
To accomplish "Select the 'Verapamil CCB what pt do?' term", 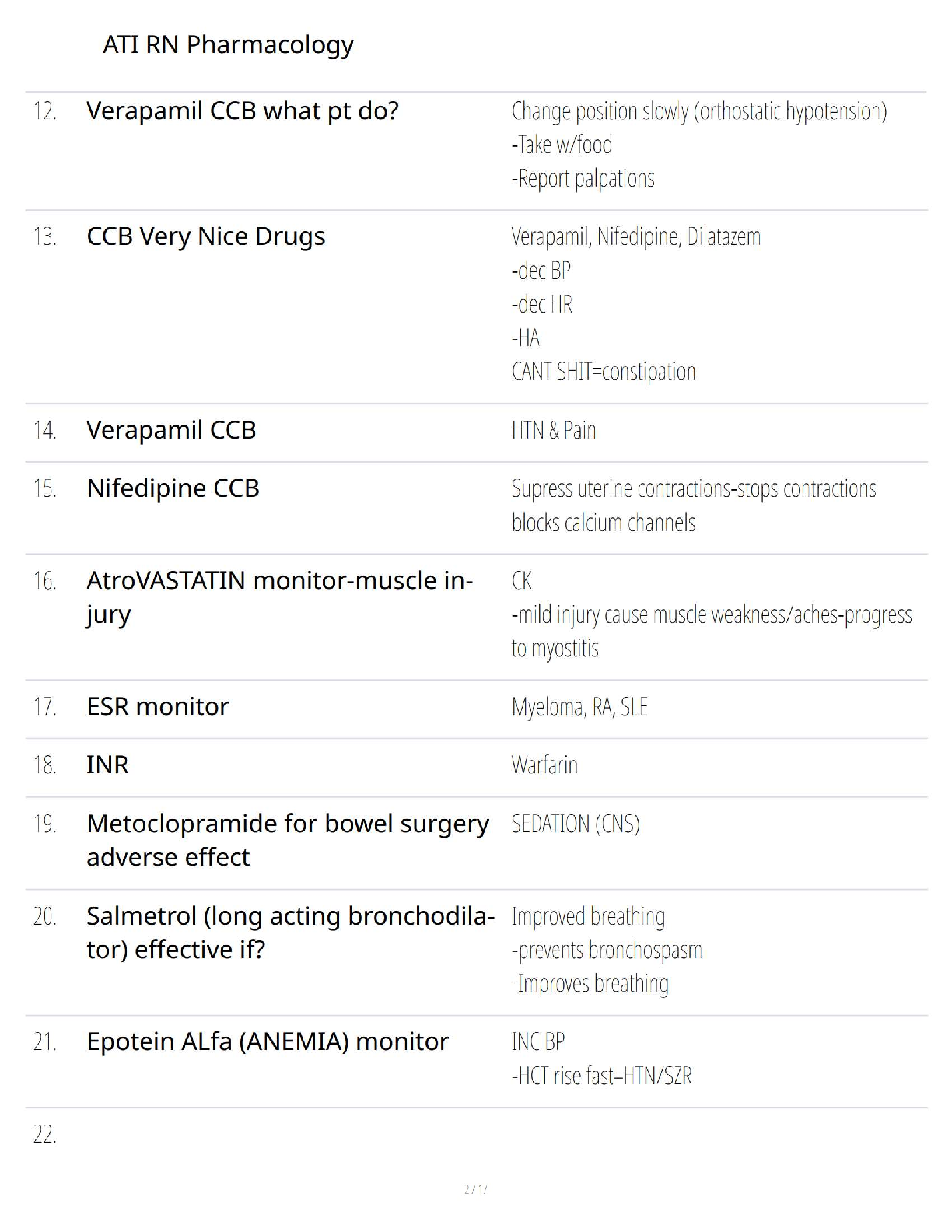I will click(x=242, y=111).
